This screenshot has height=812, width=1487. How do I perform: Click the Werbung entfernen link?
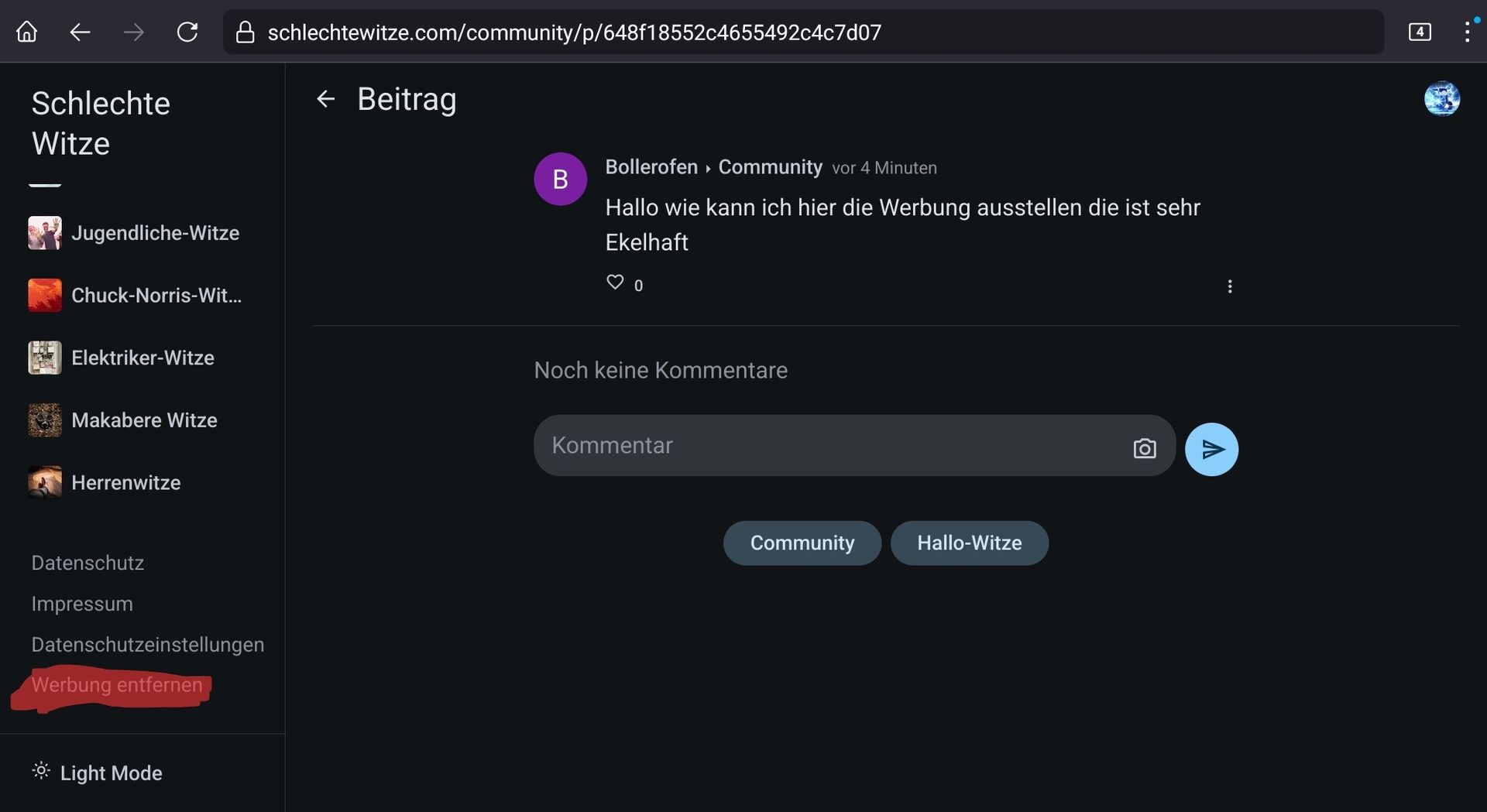point(117,685)
